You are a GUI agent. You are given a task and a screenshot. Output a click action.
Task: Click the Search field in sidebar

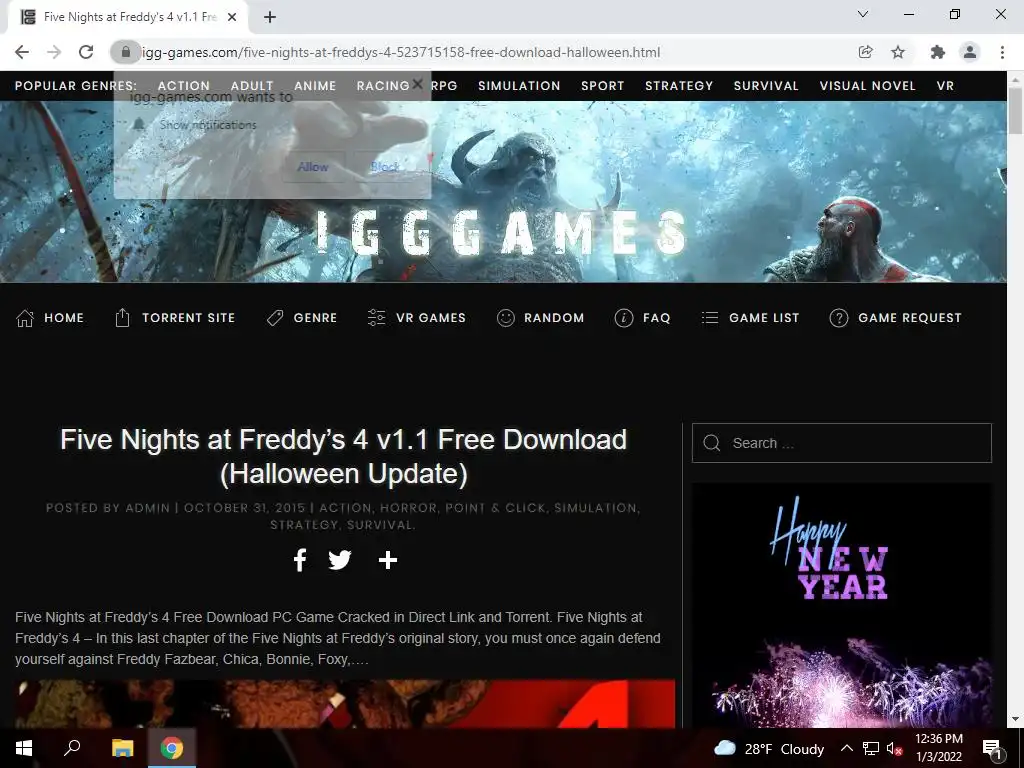(842, 443)
